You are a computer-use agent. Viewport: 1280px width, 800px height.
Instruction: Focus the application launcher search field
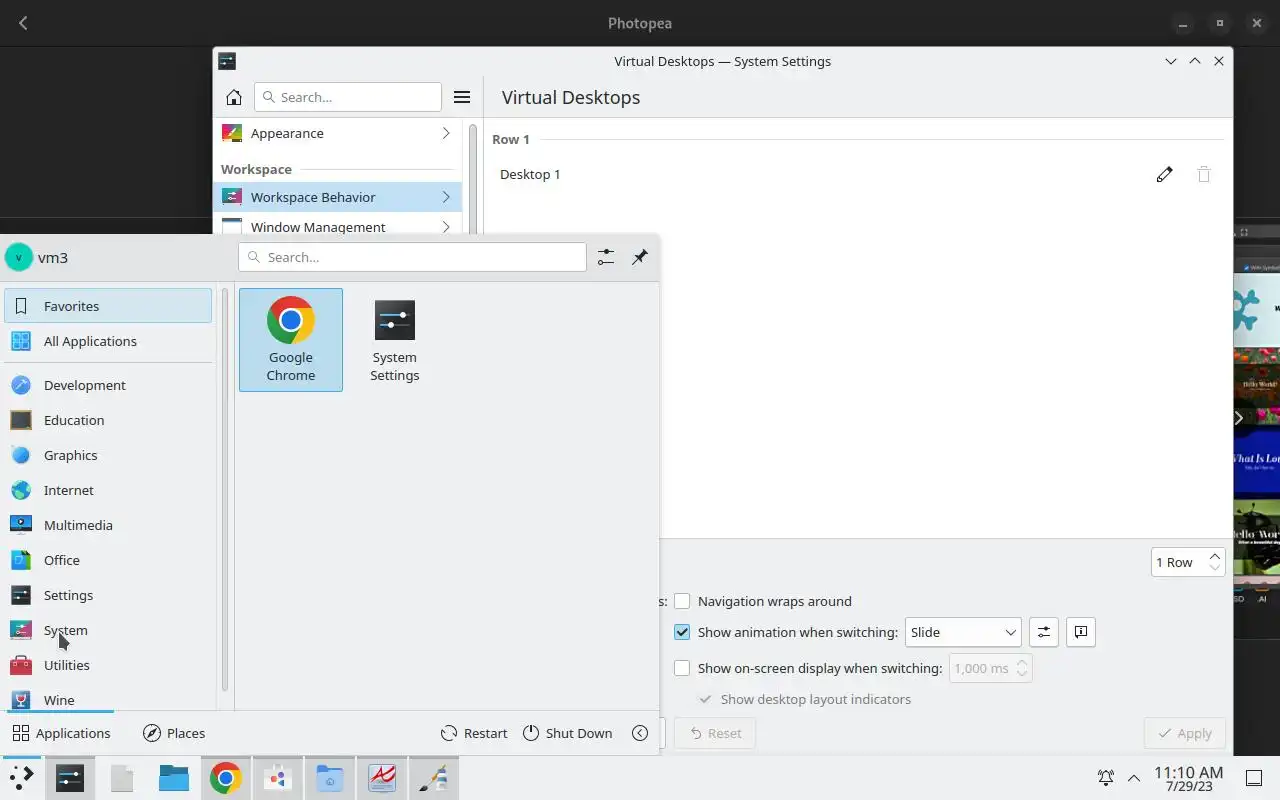pos(412,257)
